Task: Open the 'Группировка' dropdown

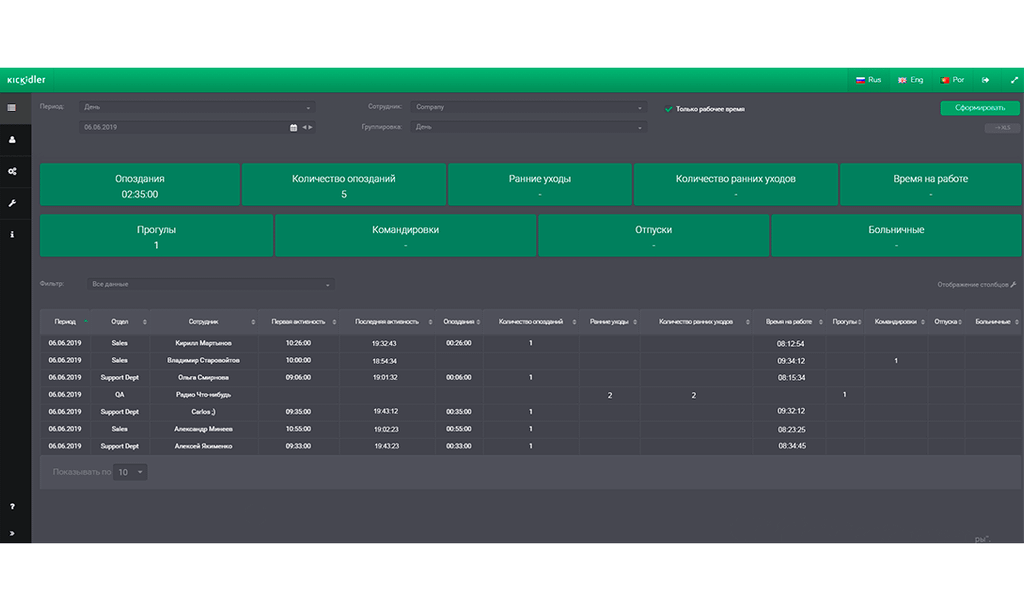Action: pyautogui.click(x=528, y=127)
